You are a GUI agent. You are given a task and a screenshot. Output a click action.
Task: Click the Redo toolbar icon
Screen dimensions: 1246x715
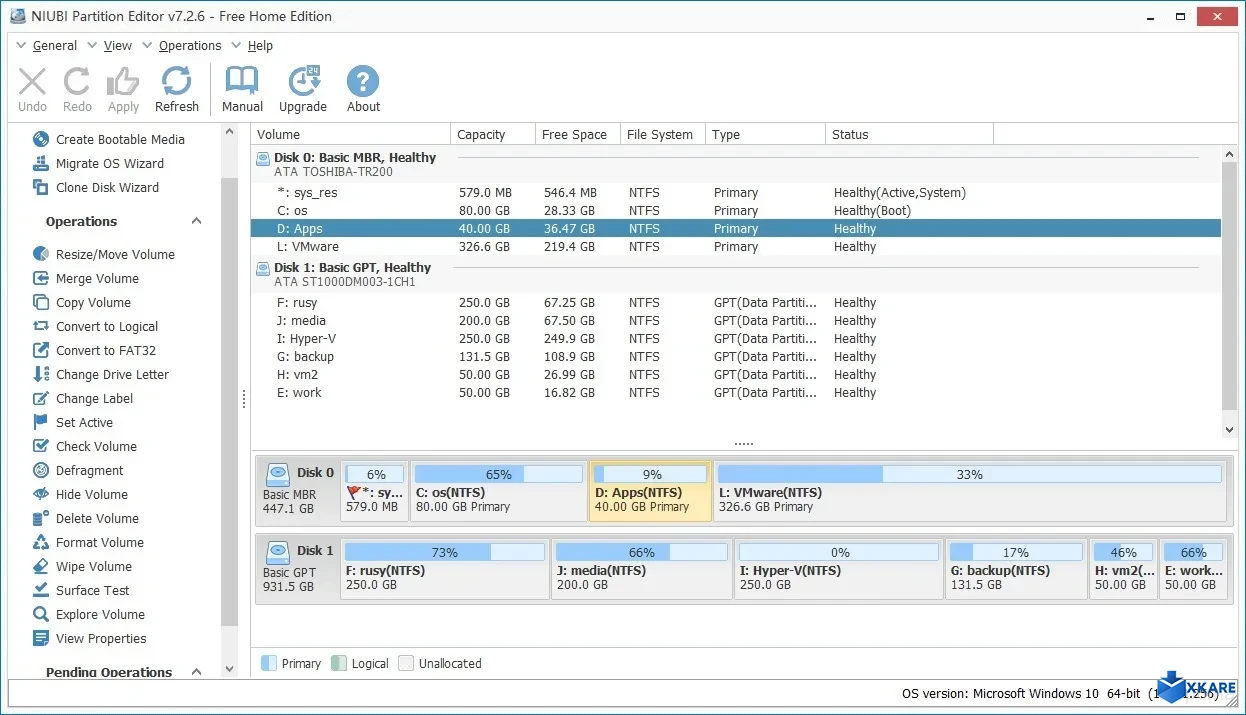(x=77, y=82)
